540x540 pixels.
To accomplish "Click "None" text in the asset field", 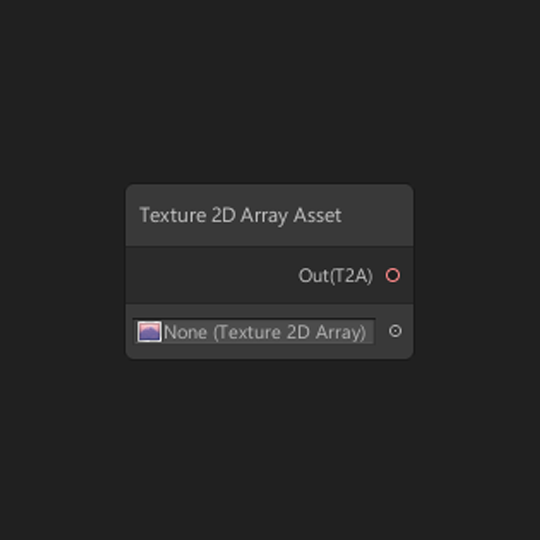I will pos(186,332).
